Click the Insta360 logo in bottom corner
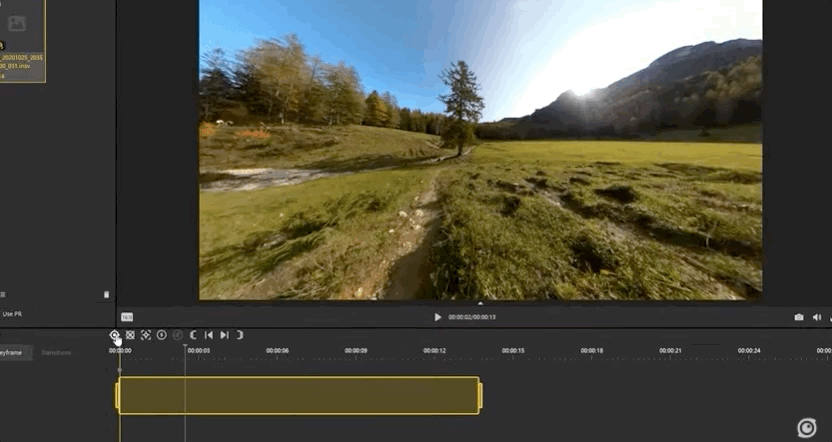 point(807,428)
